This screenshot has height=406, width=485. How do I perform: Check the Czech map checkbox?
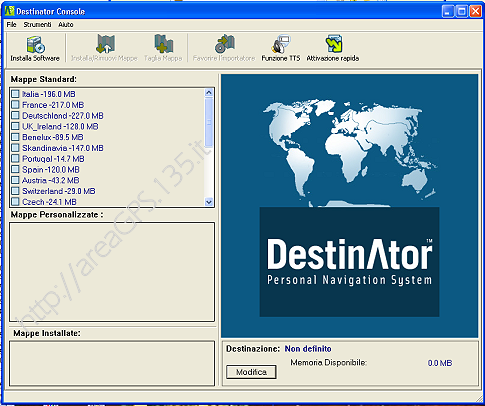[x=15, y=202]
